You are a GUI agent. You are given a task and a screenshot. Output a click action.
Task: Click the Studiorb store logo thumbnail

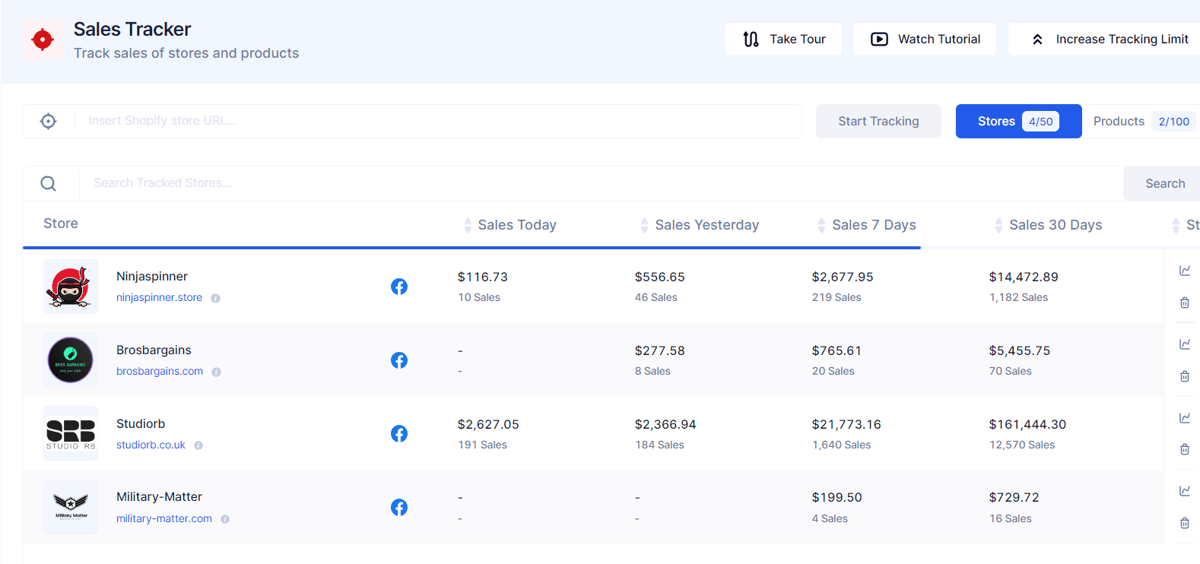[71, 433]
